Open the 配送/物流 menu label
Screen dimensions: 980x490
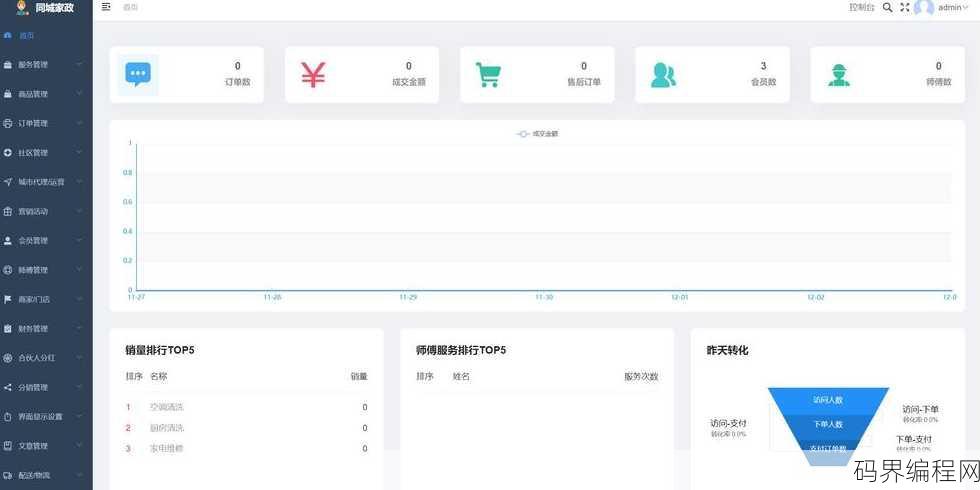point(34,476)
